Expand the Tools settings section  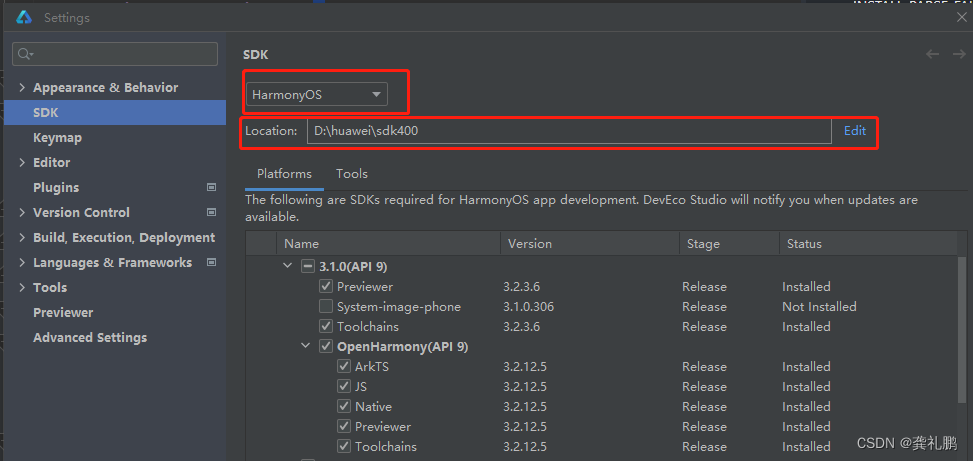[x=22, y=287]
